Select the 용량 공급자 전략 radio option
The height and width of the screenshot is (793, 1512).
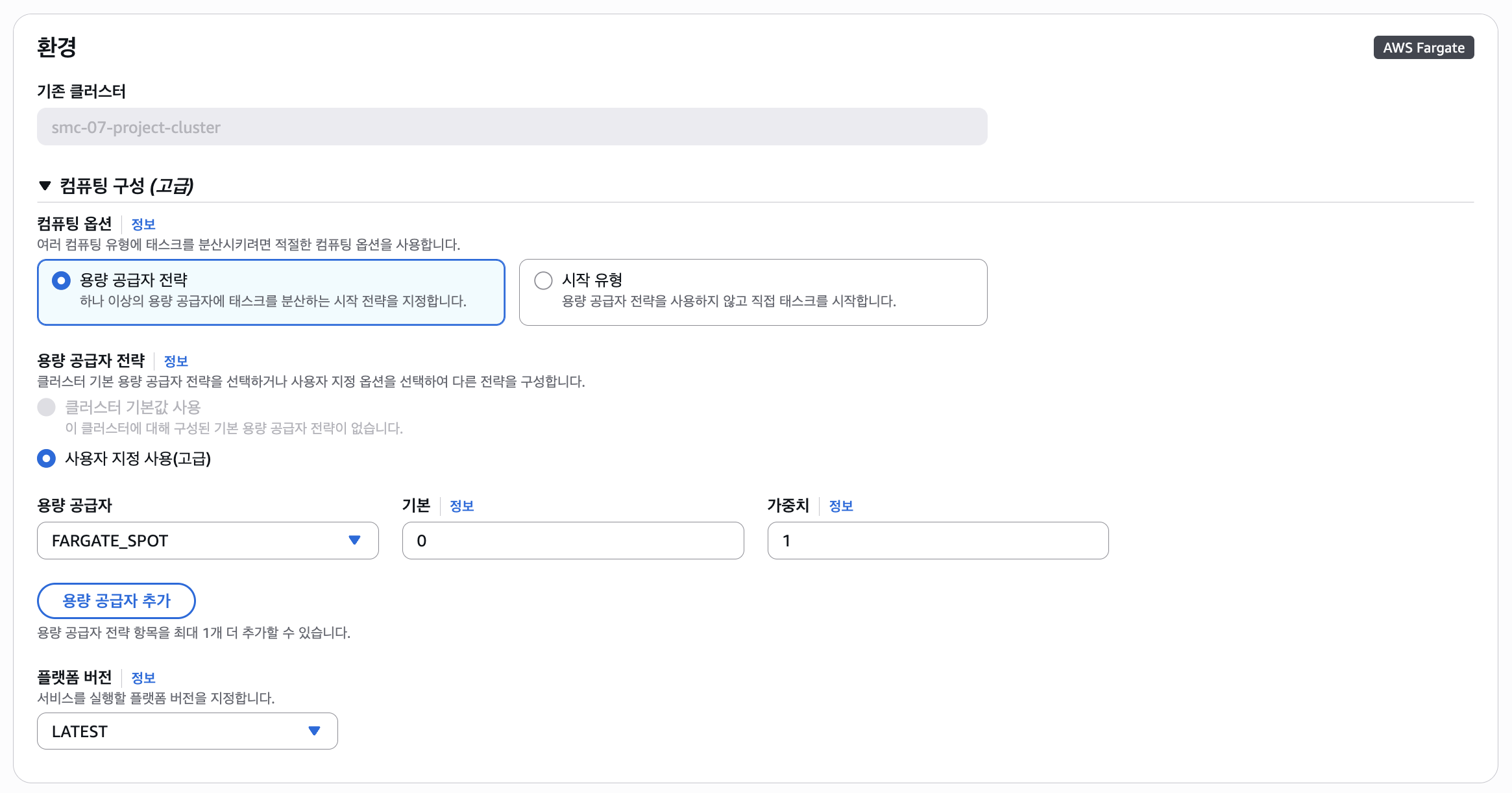click(61, 280)
